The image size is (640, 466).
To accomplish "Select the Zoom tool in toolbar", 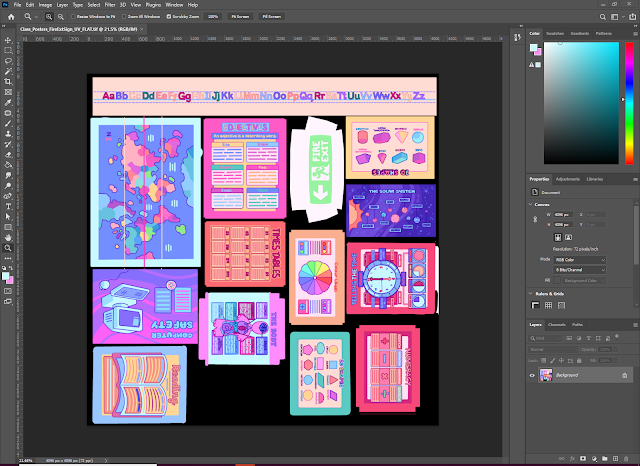I will point(8,248).
